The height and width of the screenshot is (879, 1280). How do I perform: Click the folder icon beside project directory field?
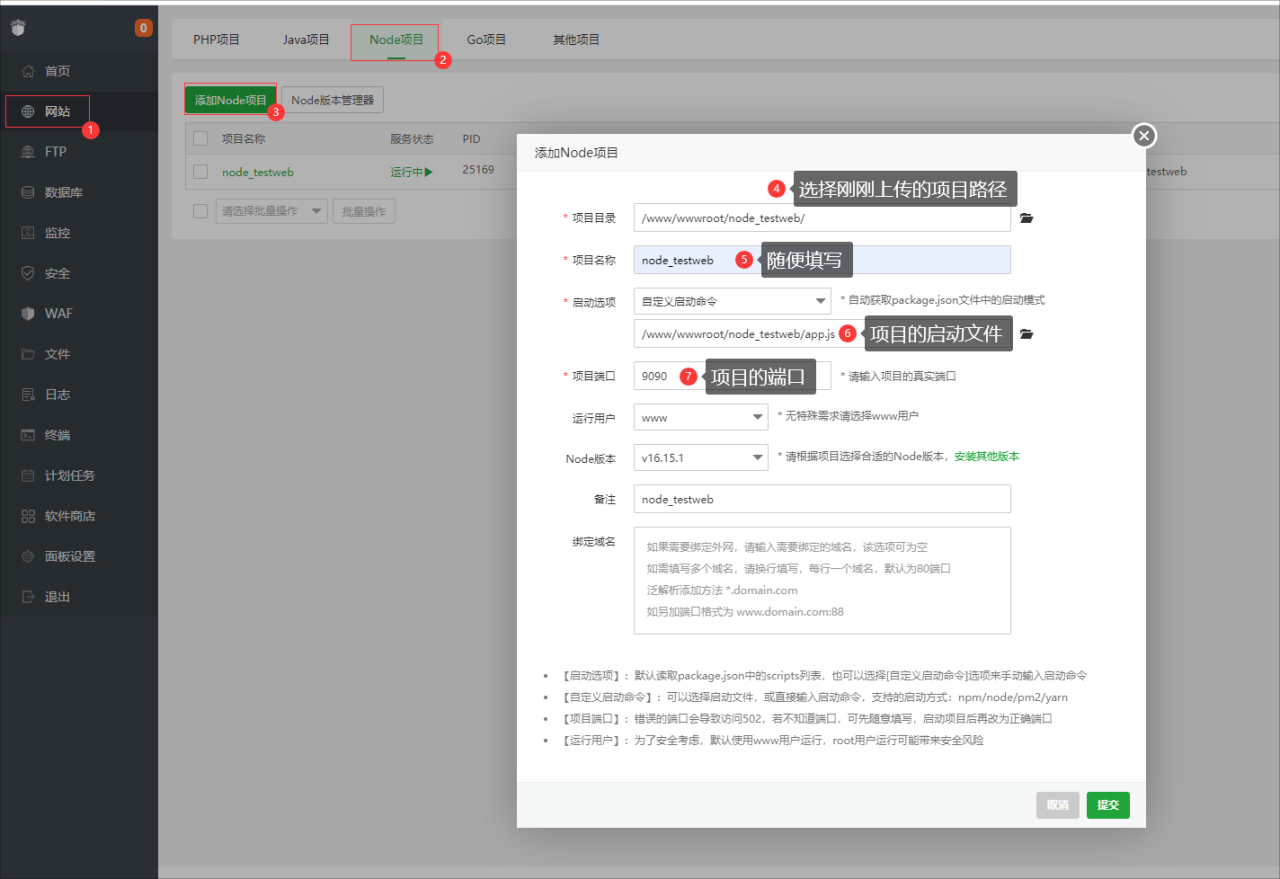coord(1026,218)
